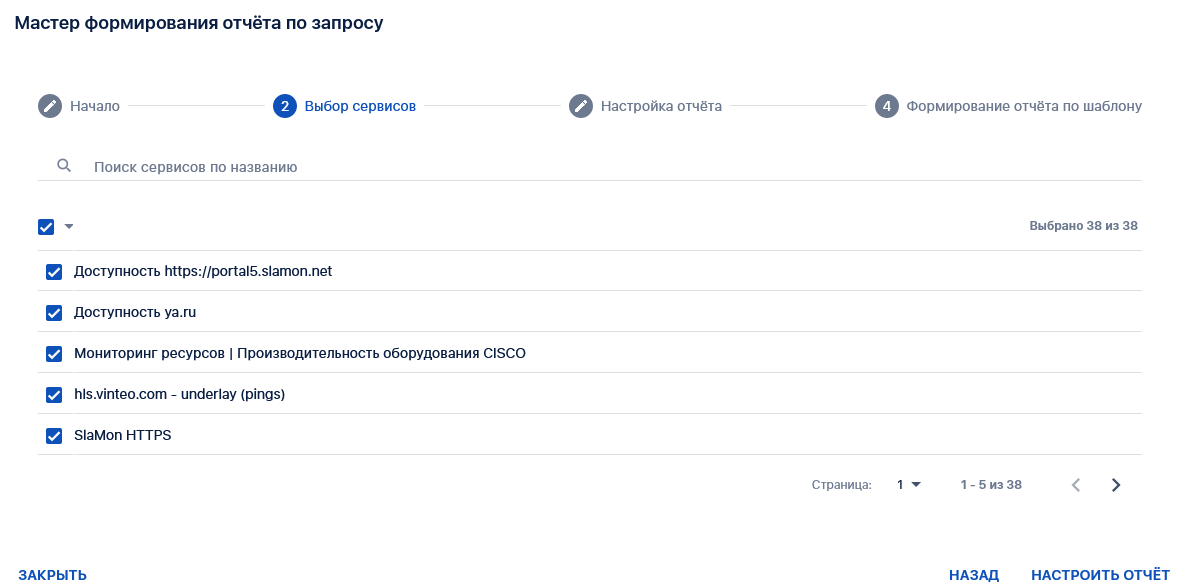Image resolution: width=1182 pixels, height=588 pixels.
Task: Jump to Формирование отчёта по шаблону step
Action: (1023, 106)
